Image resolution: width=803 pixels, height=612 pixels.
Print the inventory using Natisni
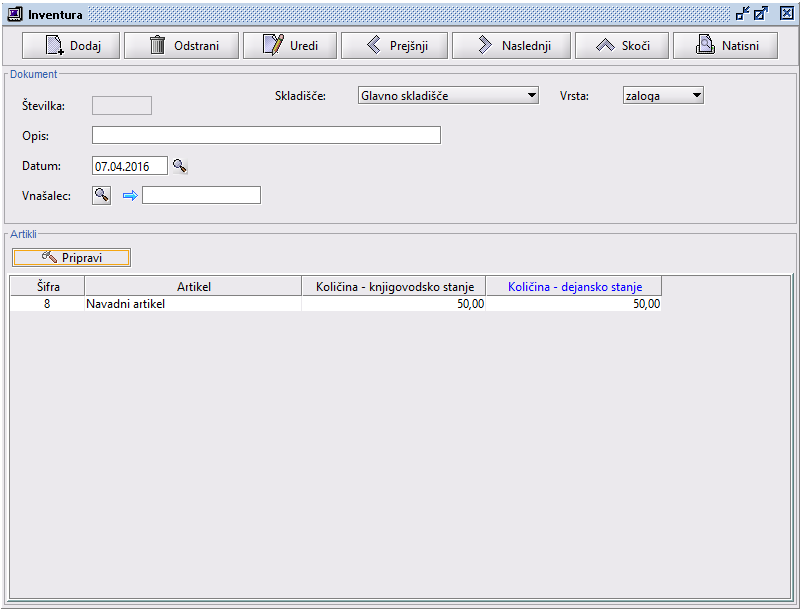tap(725, 46)
